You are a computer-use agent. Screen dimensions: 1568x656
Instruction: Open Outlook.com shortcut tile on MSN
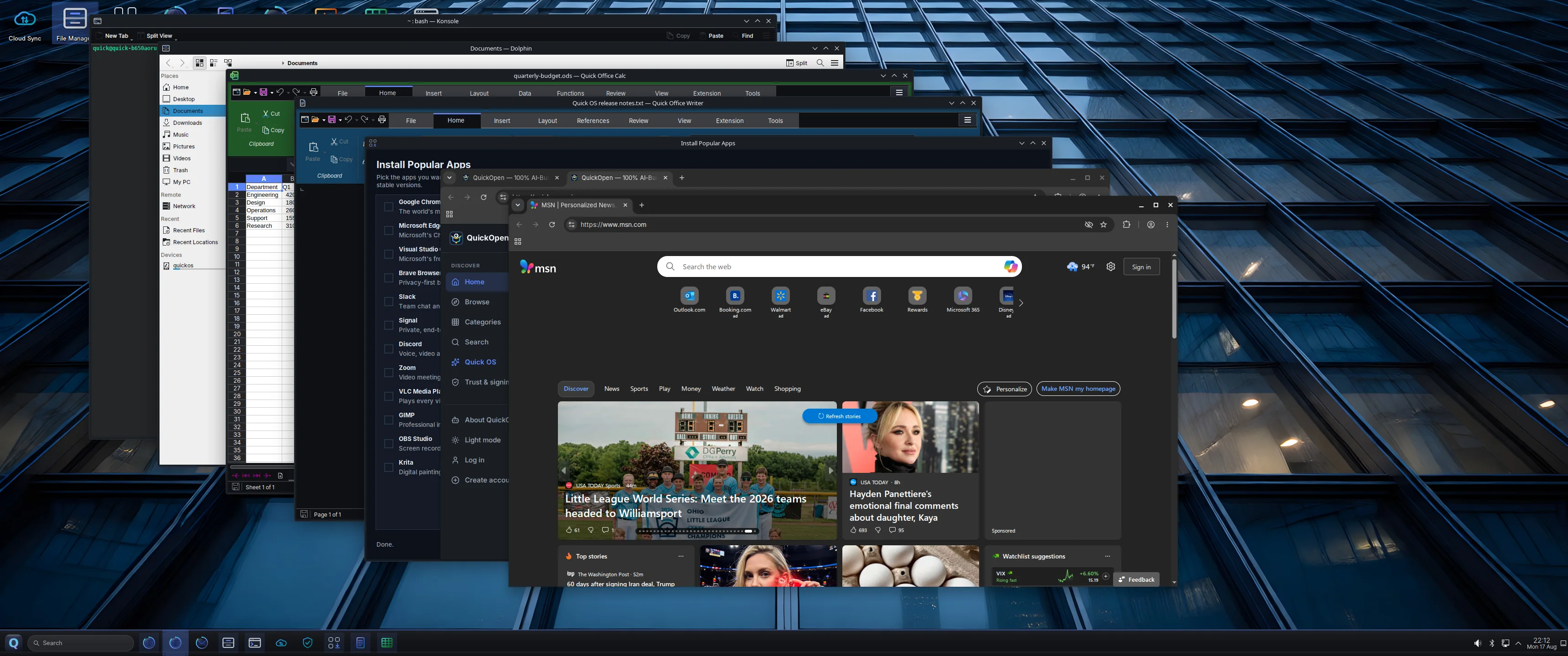coord(689,300)
